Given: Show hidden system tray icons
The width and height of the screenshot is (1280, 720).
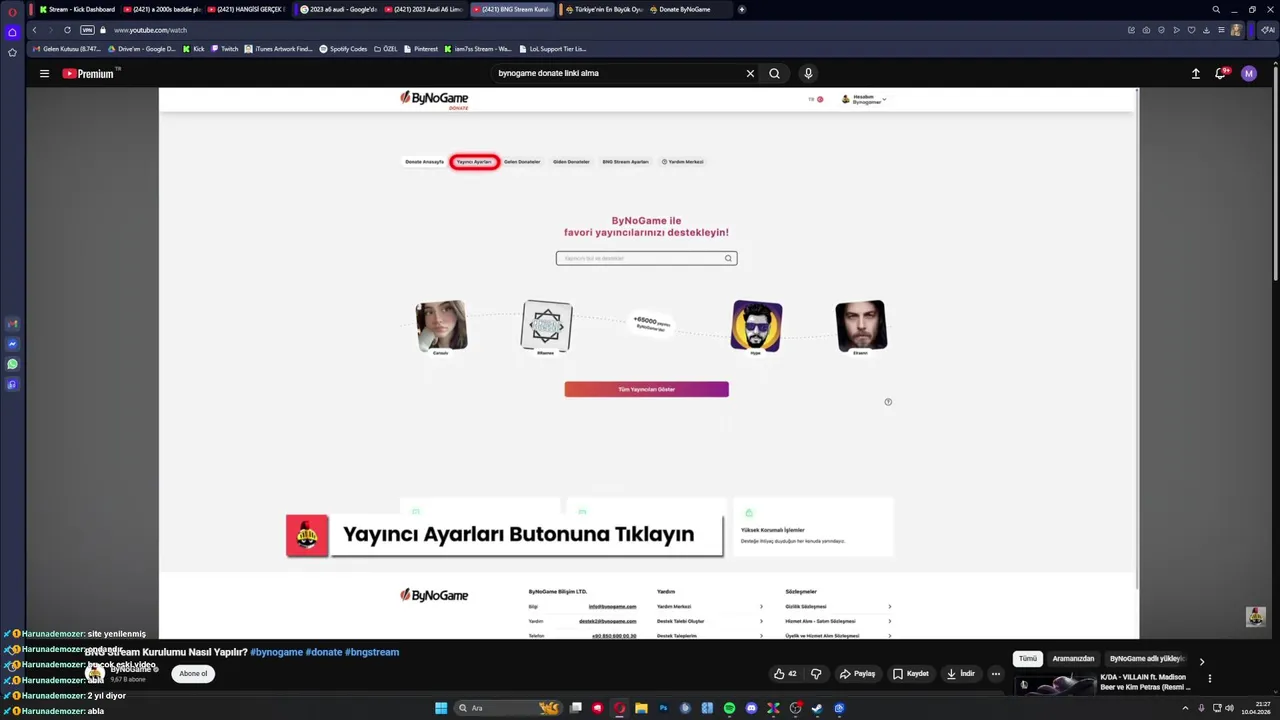Looking at the screenshot, I should tap(1185, 708).
